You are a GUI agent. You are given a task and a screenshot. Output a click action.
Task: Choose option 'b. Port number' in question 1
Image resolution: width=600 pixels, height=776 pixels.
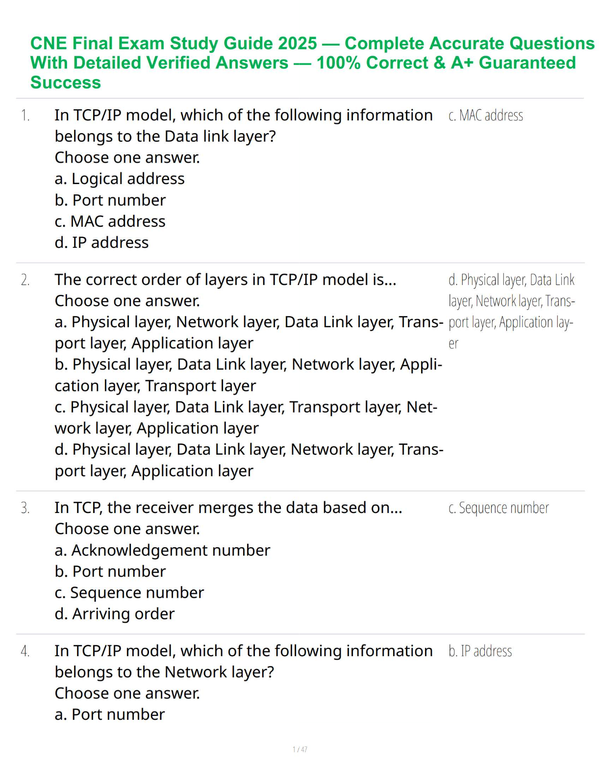coord(110,200)
